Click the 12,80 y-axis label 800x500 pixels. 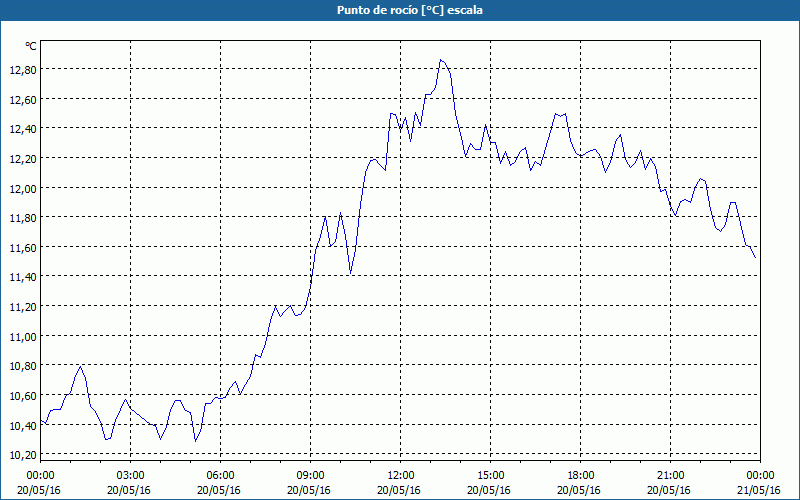pos(23,70)
